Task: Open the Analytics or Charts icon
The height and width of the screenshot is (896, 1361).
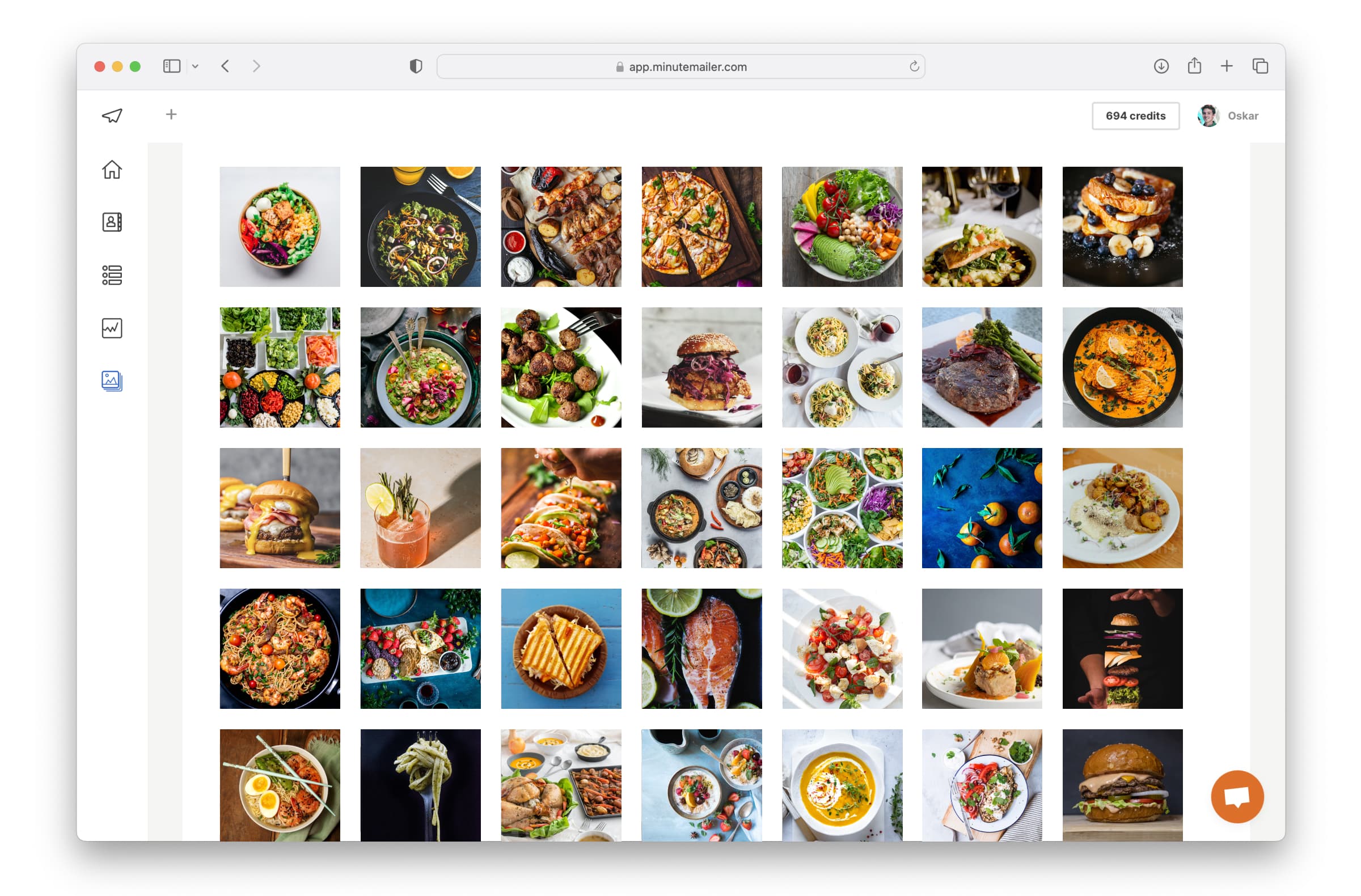Action: pos(111,328)
